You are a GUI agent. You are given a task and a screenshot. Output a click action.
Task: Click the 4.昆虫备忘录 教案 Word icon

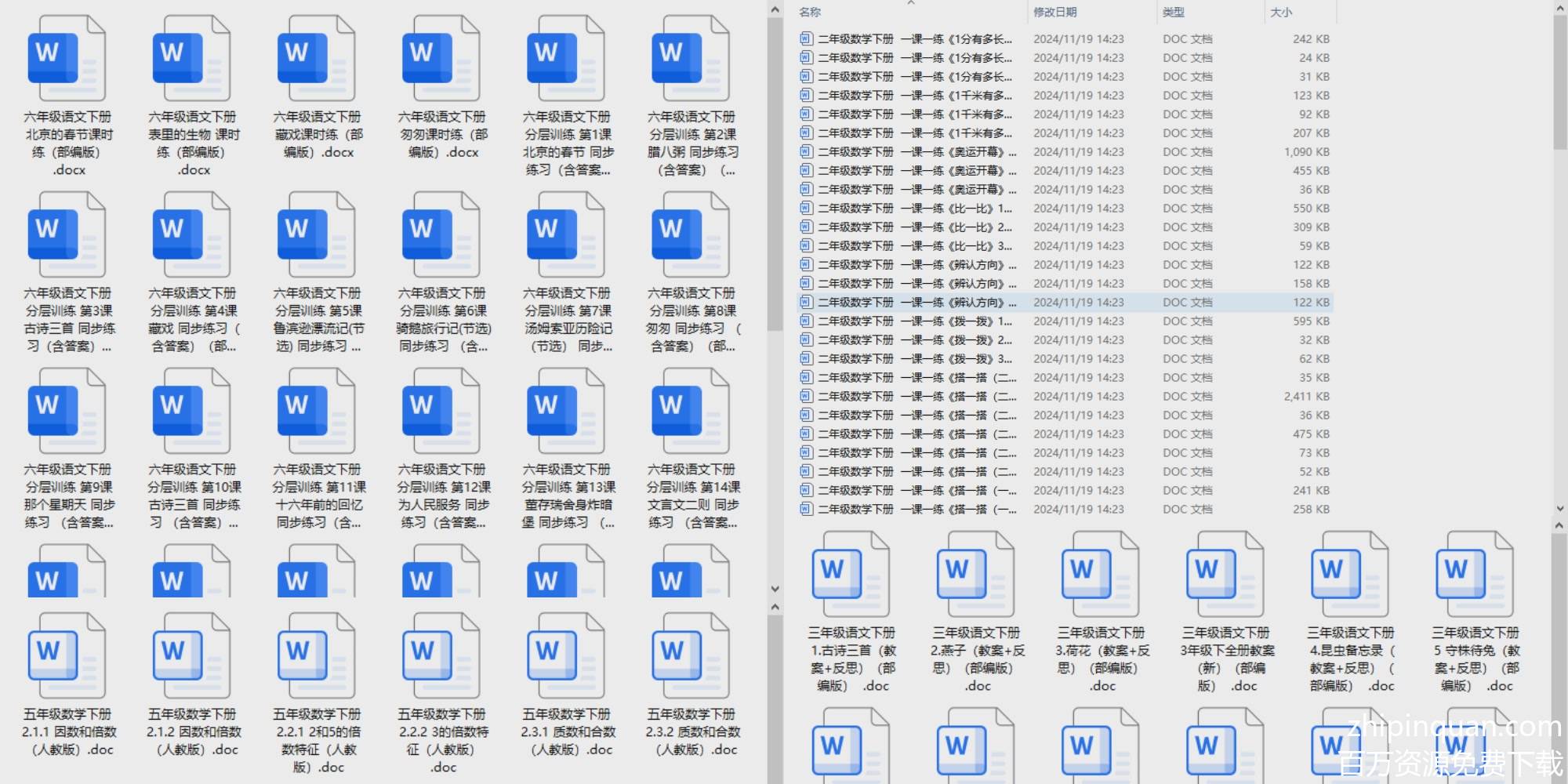(1349, 575)
